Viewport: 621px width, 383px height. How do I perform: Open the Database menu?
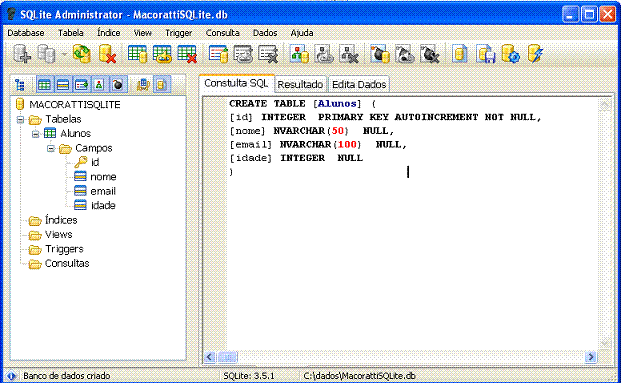point(26,33)
